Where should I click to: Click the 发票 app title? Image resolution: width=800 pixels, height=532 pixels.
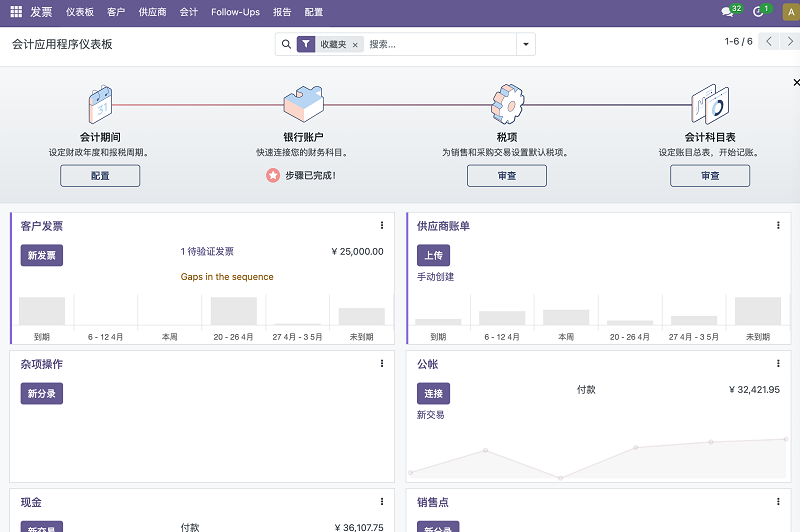[41, 12]
